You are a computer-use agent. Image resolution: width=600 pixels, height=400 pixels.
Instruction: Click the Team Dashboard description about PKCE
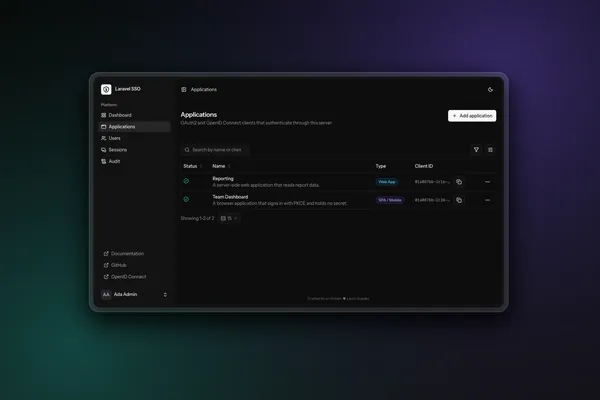click(280, 203)
